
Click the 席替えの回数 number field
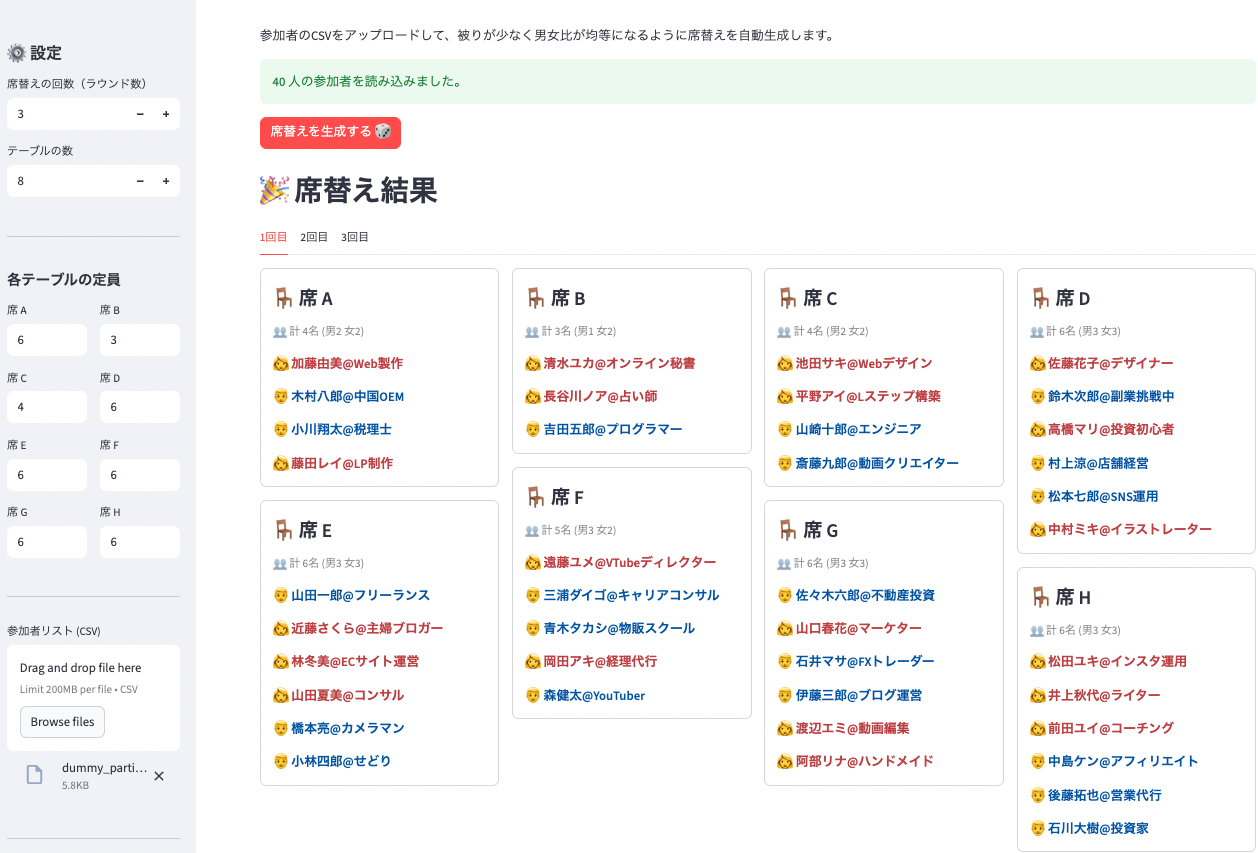tap(67, 114)
